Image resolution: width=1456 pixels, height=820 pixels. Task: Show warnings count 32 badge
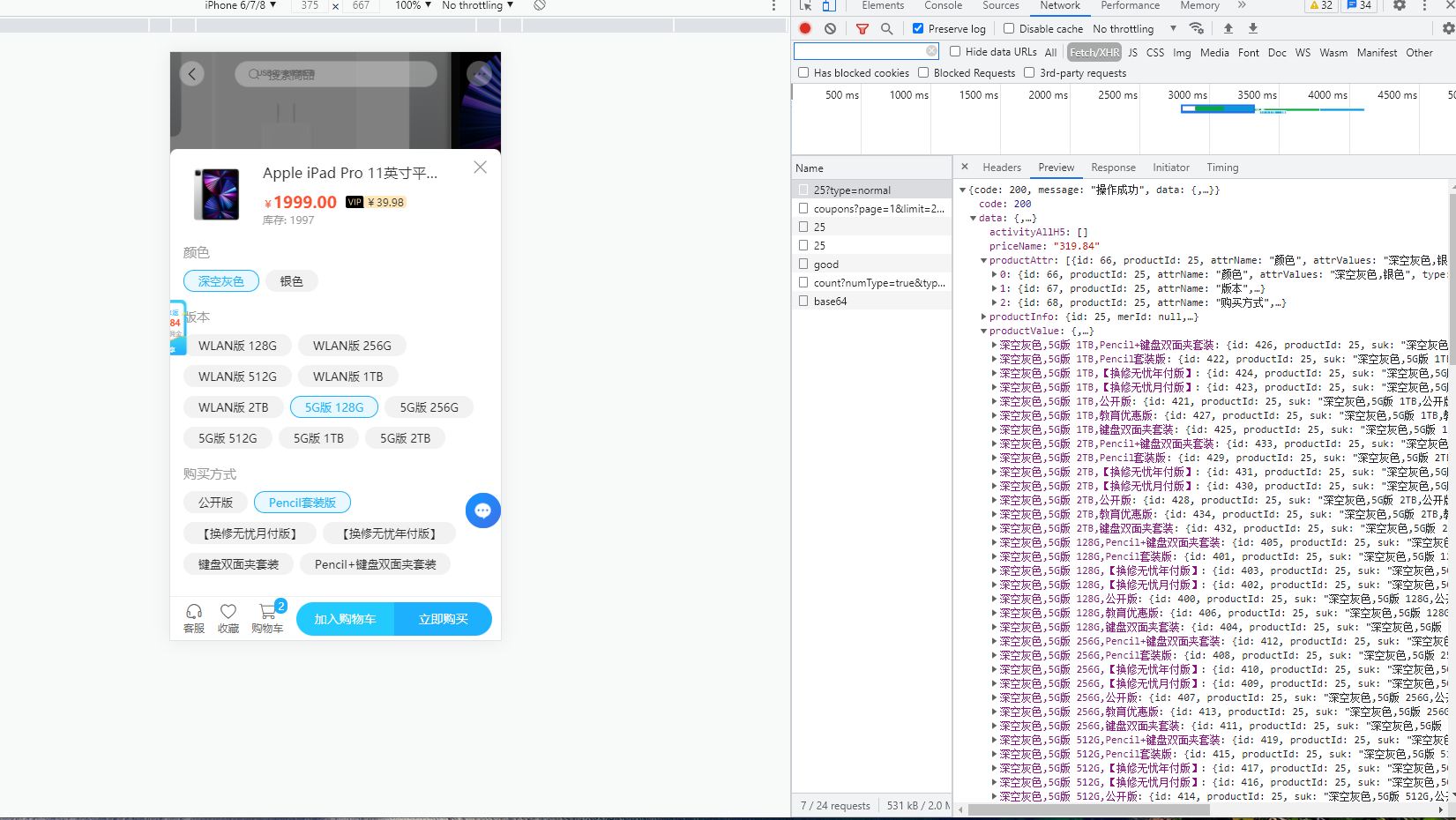pyautogui.click(x=1321, y=5)
